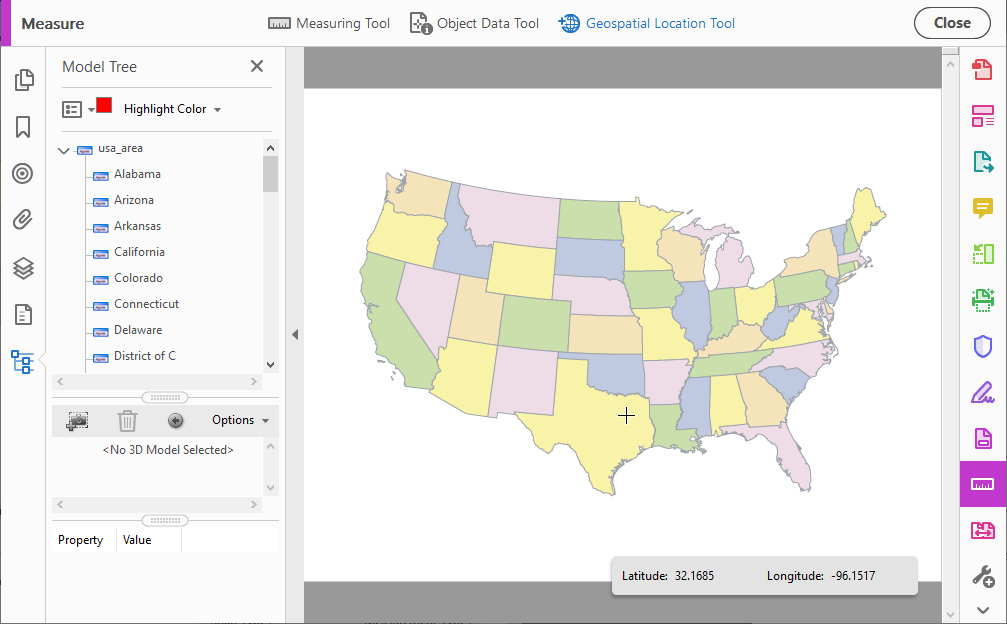Open the Create PDF tool icon
Screen dimensions: 1007x624
click(983, 69)
